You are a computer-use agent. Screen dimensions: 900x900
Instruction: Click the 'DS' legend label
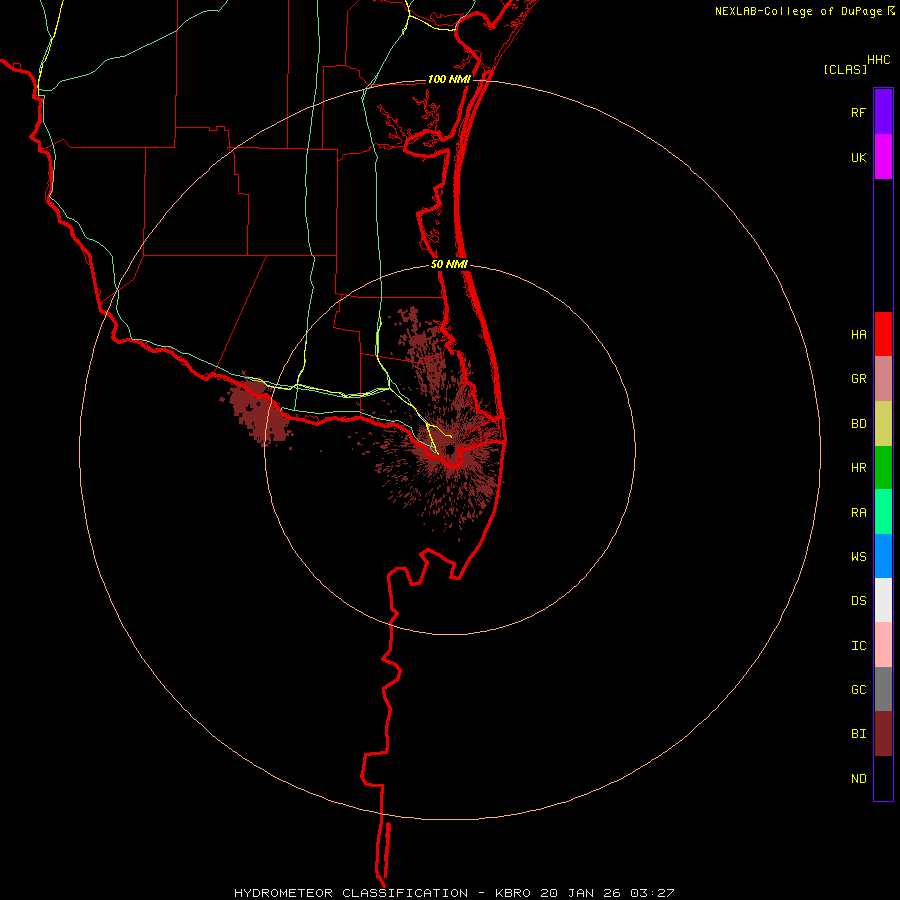[858, 601]
